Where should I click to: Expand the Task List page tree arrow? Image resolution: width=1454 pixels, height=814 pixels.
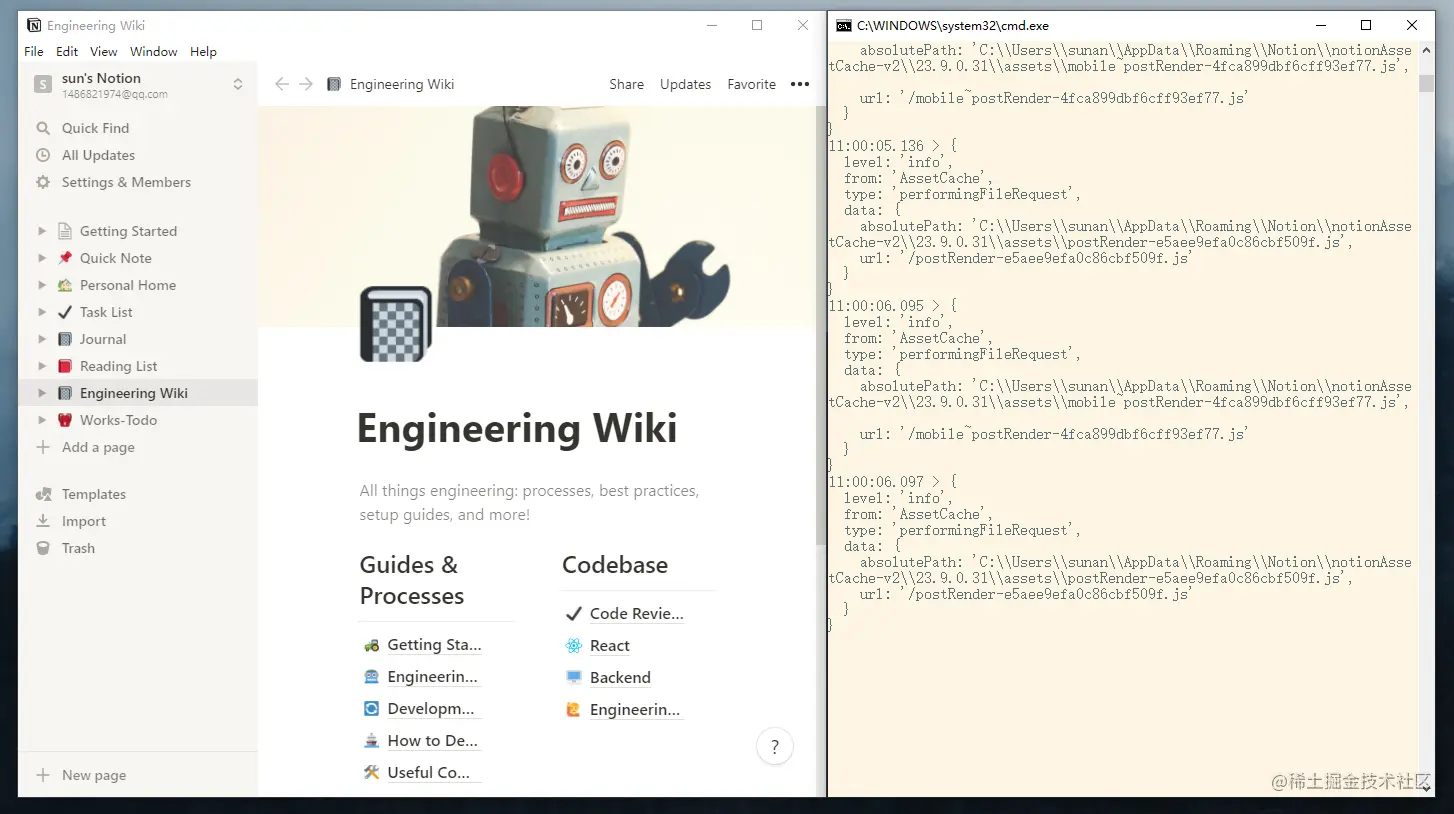click(42, 312)
